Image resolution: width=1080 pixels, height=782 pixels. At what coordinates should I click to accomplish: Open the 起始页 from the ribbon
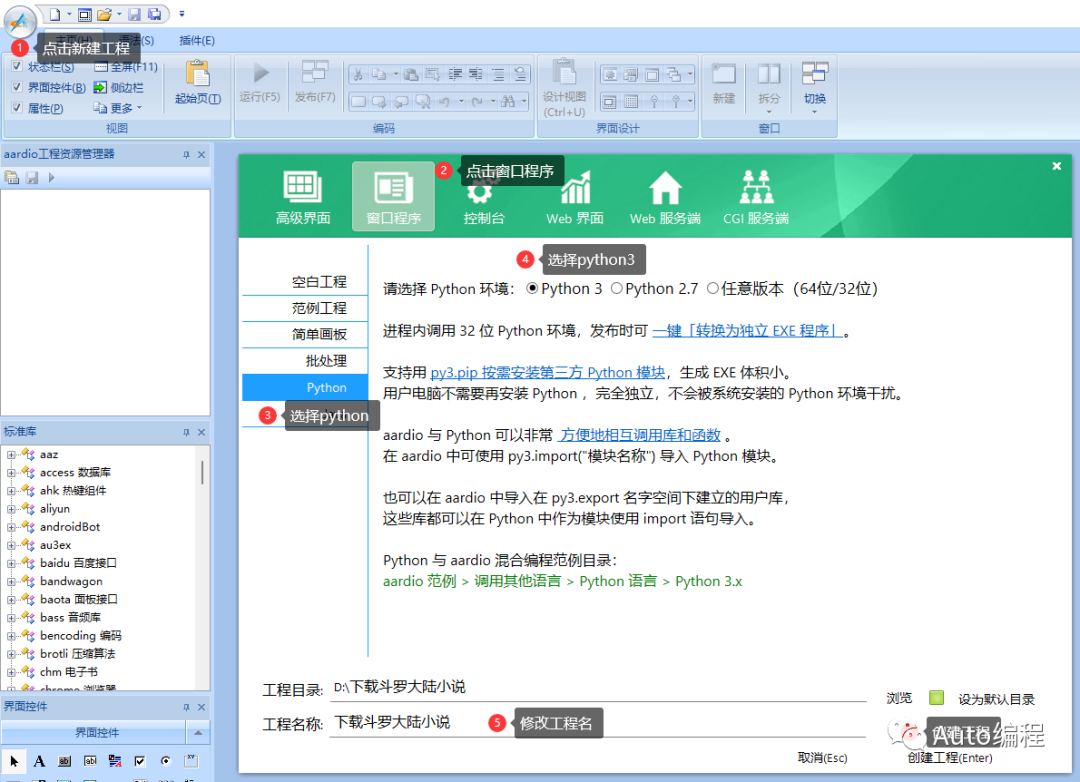click(196, 85)
